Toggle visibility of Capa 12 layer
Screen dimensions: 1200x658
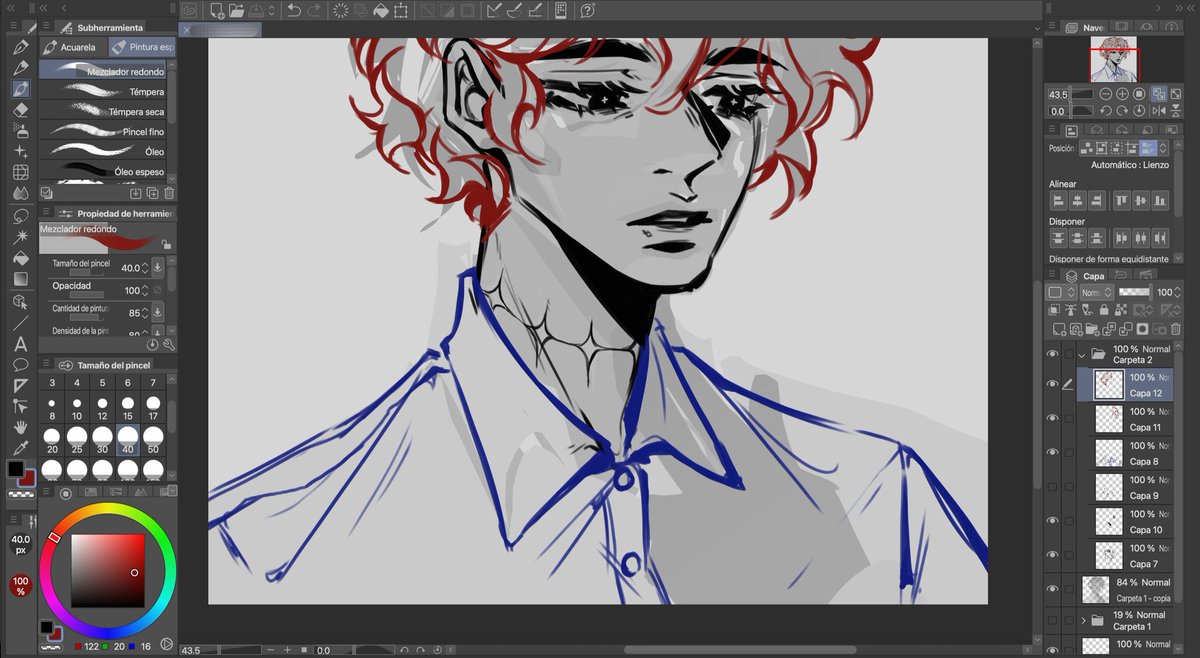(x=1052, y=384)
